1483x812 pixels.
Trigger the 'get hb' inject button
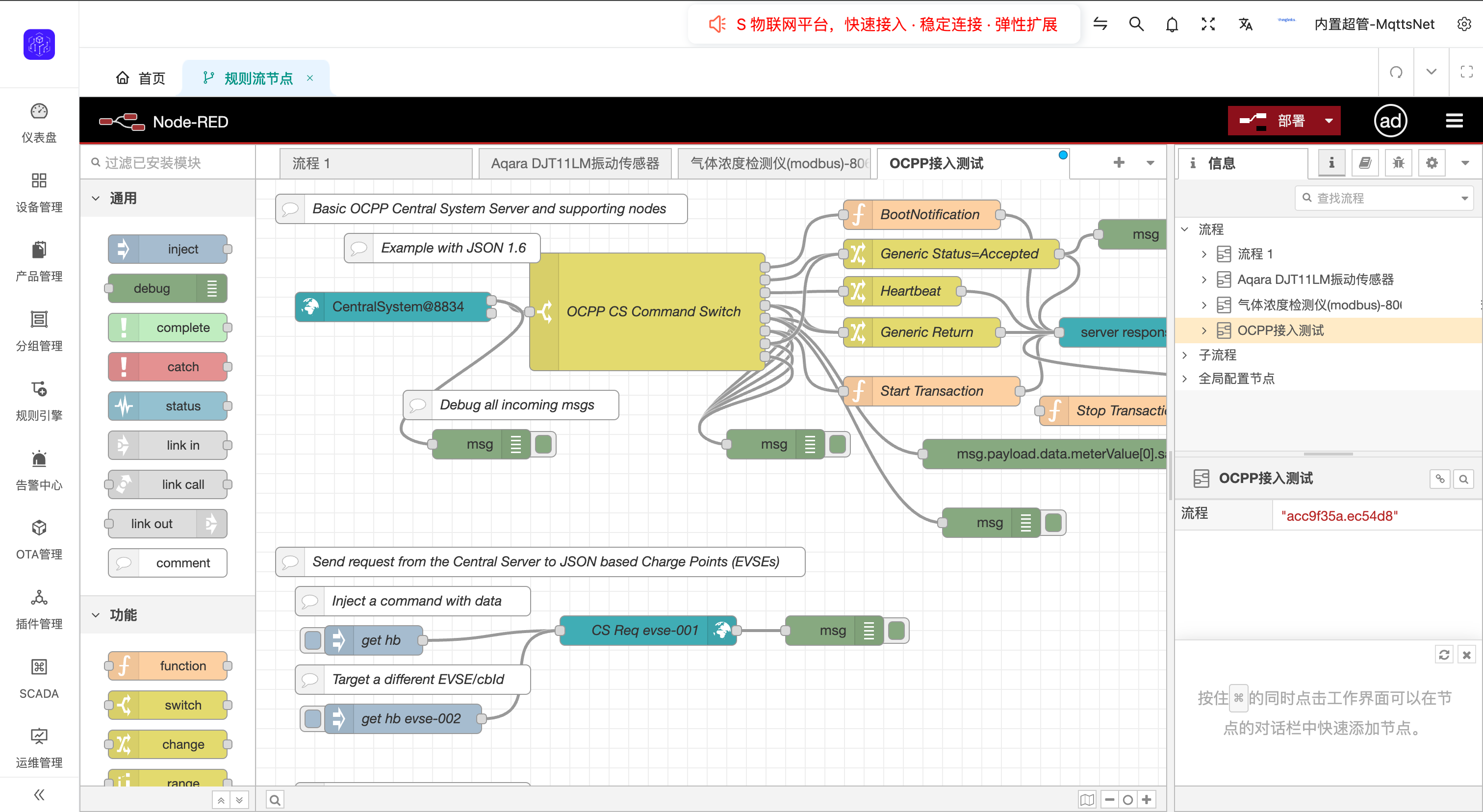point(312,640)
